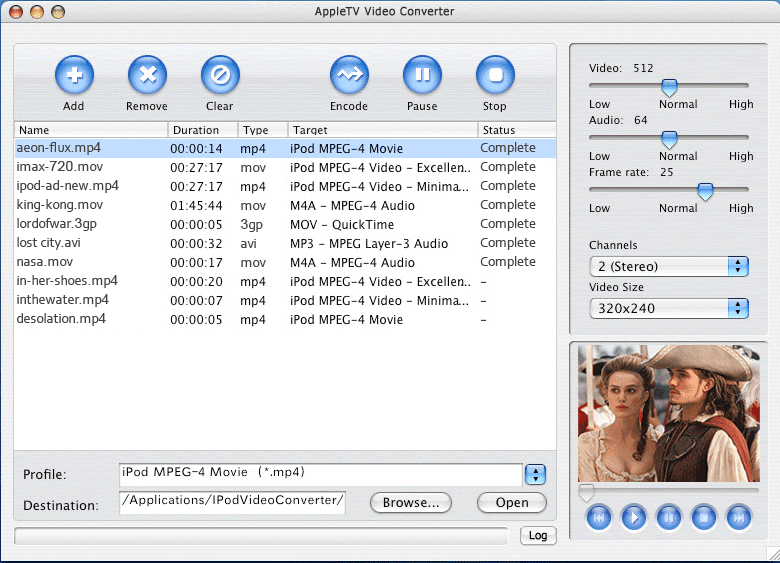Viewport: 780px width, 563px height.
Task: Click the movie preview thumbnail
Action: click(669, 414)
